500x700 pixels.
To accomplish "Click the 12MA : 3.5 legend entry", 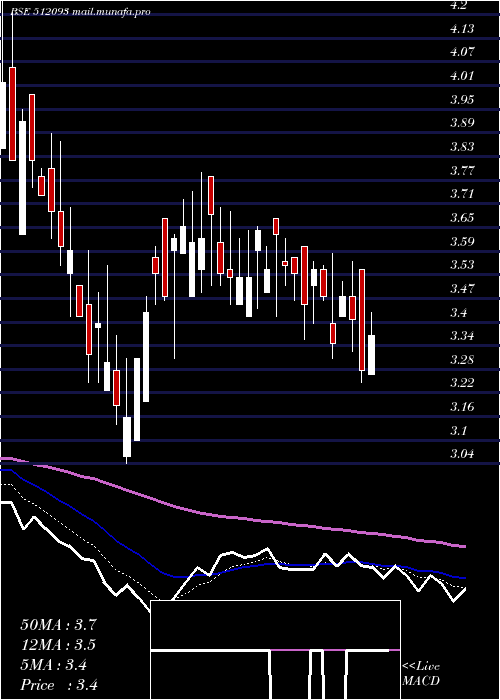I will tap(58, 645).
